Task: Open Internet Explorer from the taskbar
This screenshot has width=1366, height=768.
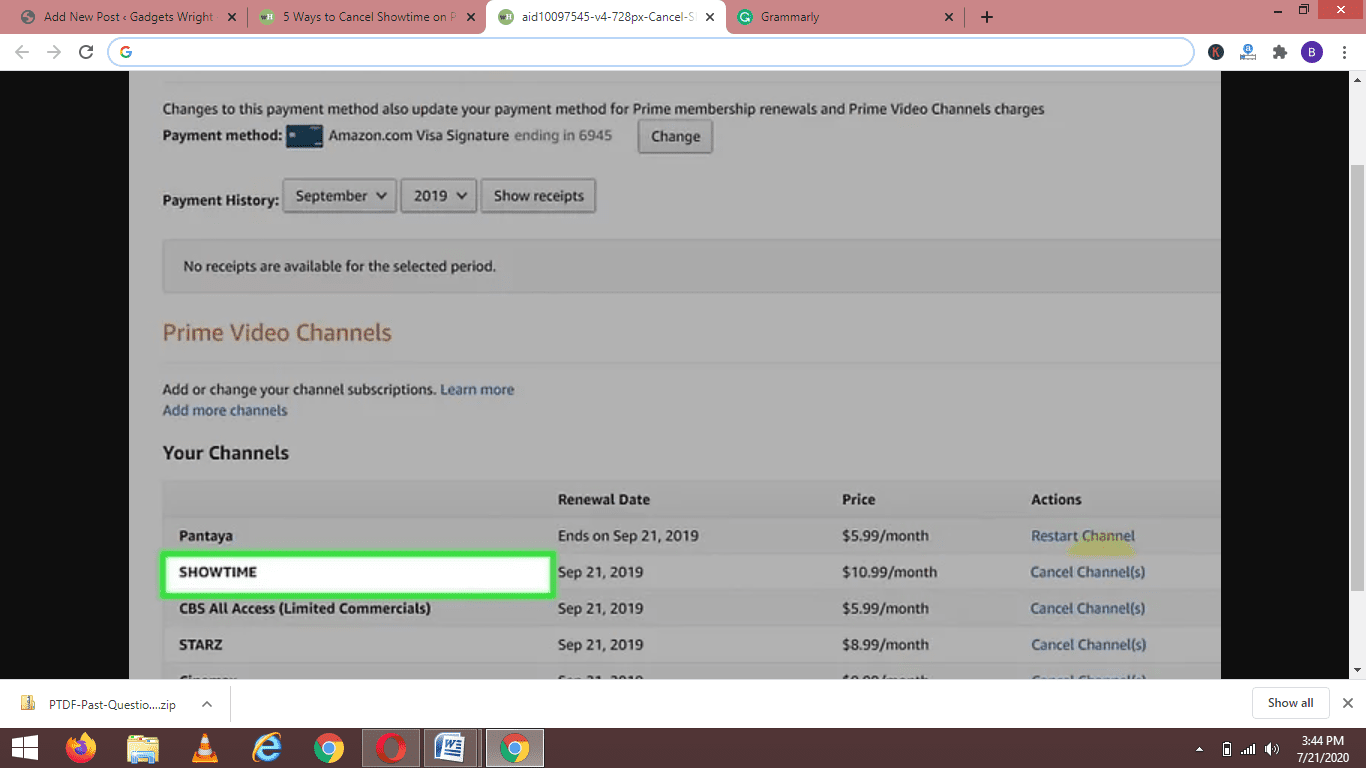Action: pyautogui.click(x=267, y=748)
